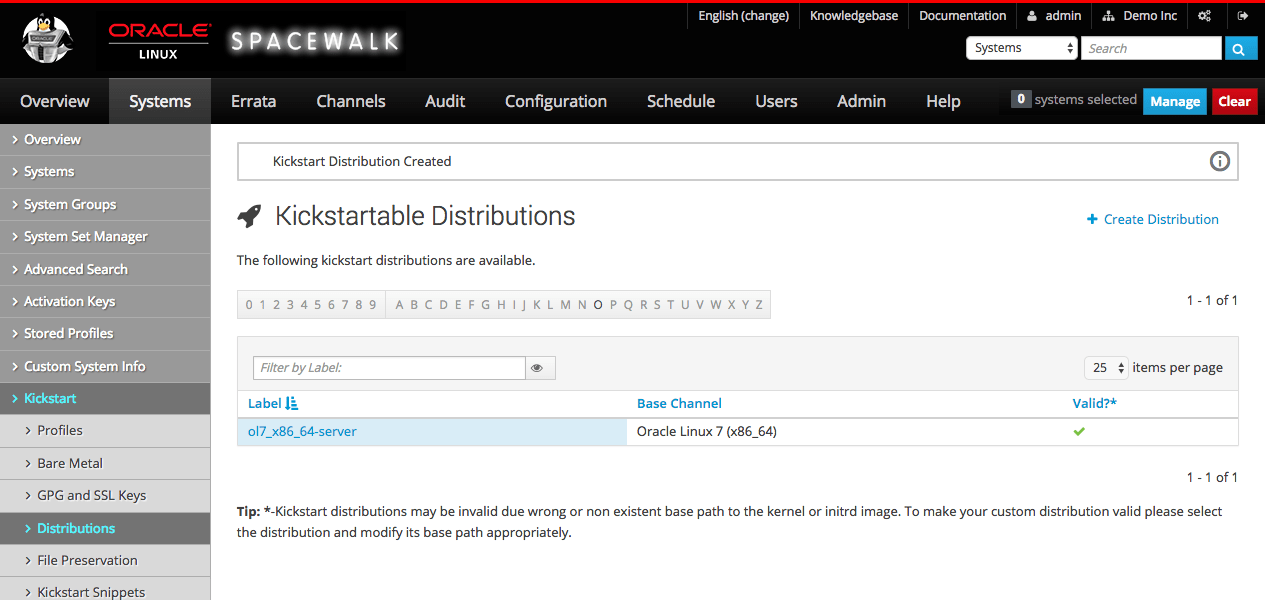
Task: Sort by Base Channel column header
Action: (679, 403)
